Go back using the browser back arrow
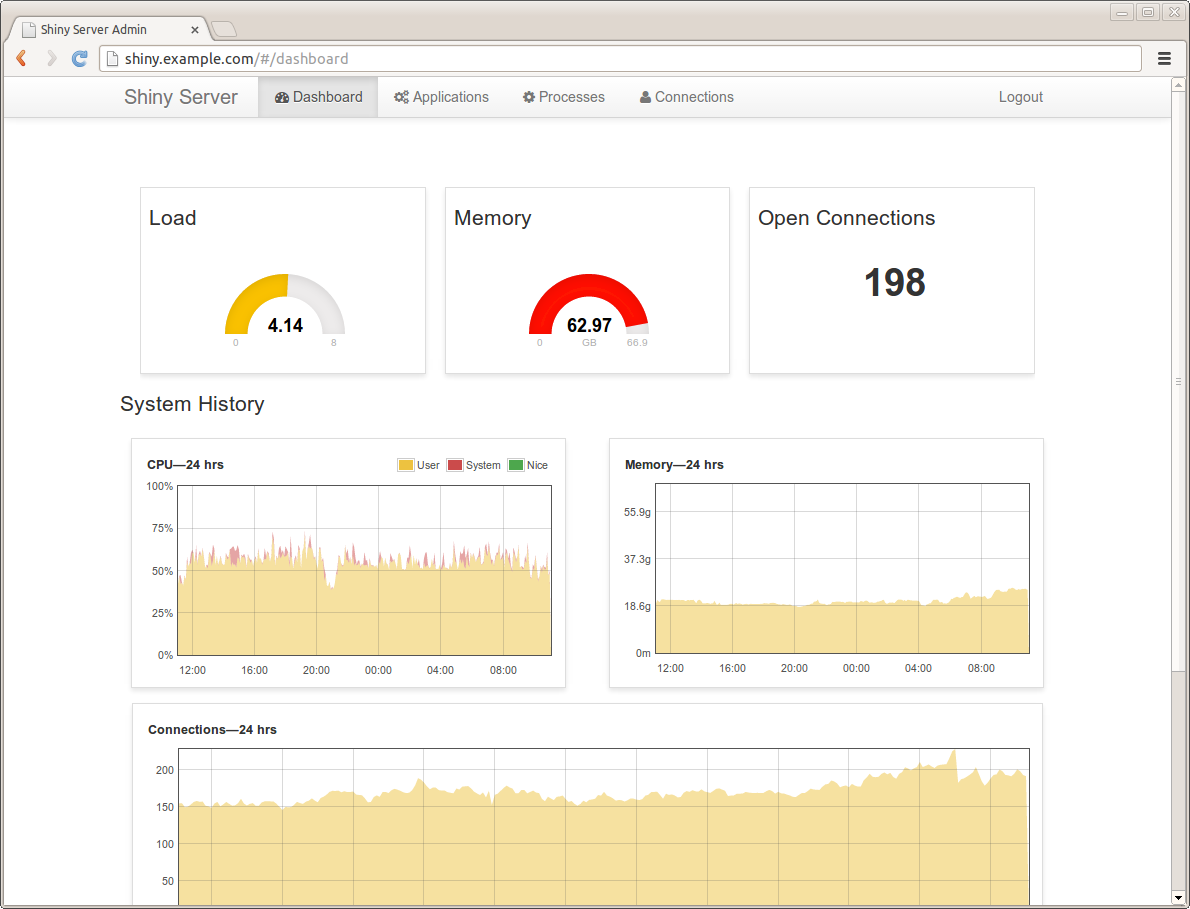 (20, 58)
